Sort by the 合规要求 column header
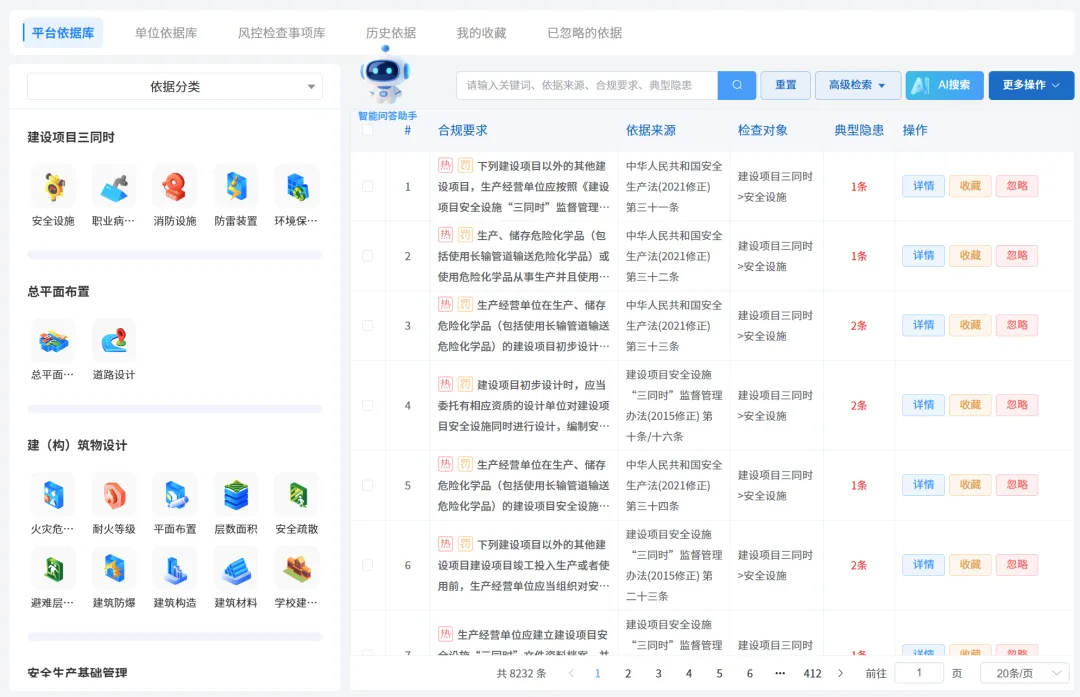Screen dimensions: 1080x697 [x=462, y=130]
